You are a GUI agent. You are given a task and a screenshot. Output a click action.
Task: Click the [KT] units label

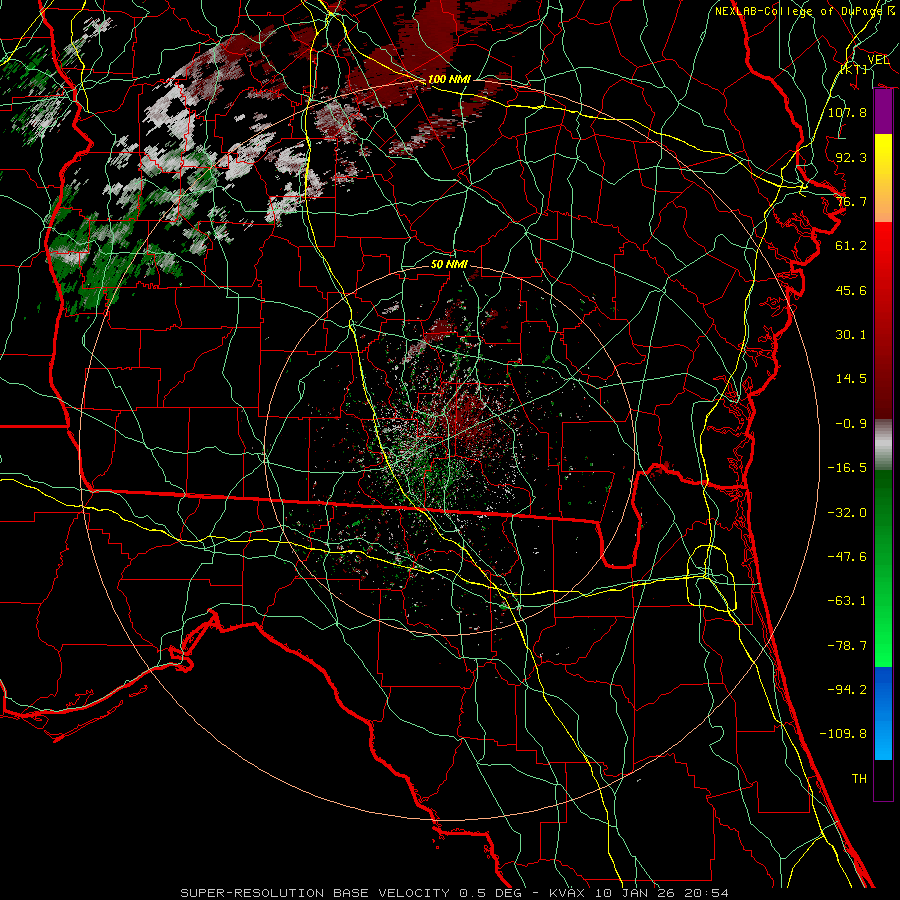(854, 69)
